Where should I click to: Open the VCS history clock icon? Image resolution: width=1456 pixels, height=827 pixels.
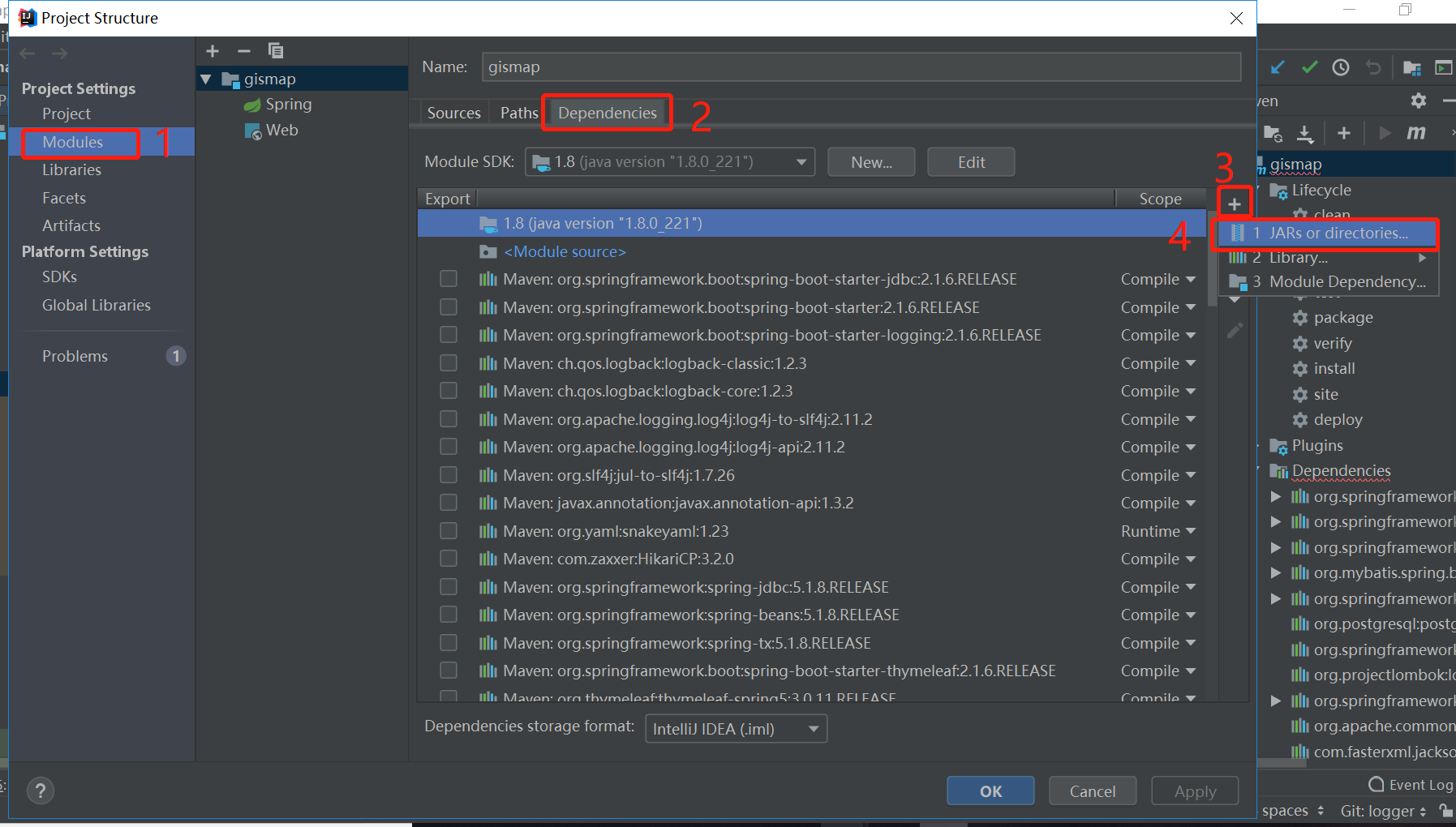click(x=1341, y=67)
